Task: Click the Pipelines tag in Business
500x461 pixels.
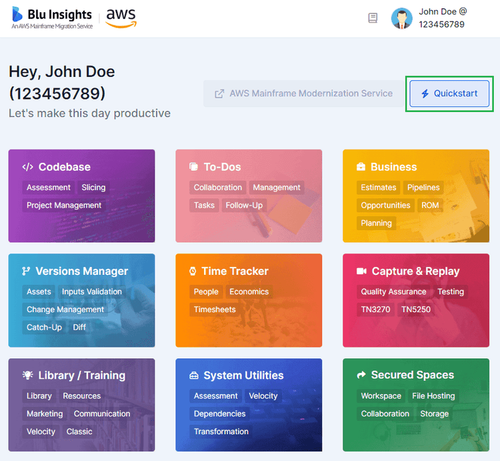Action: [423, 188]
